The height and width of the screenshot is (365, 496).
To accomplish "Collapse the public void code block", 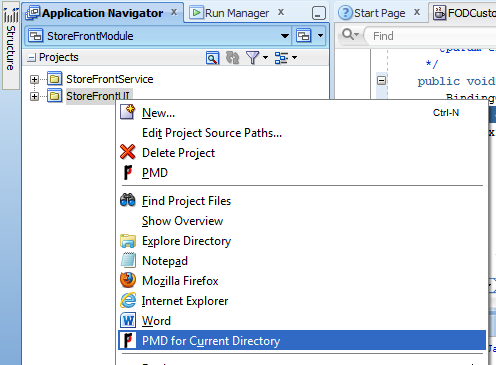I will (x=381, y=81).
